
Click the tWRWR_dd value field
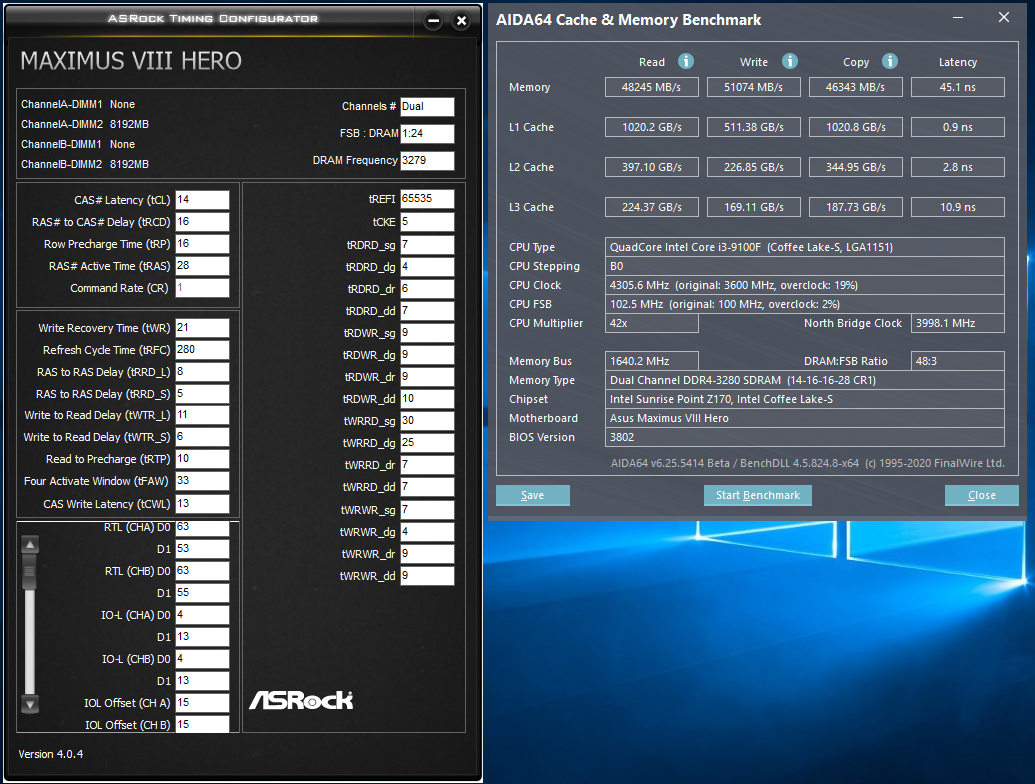point(427,575)
